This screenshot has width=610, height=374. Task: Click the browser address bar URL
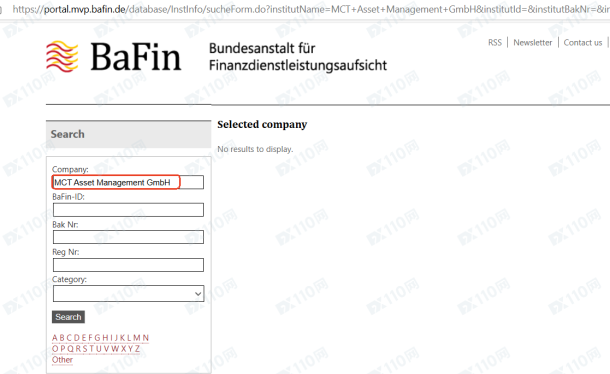click(x=310, y=9)
